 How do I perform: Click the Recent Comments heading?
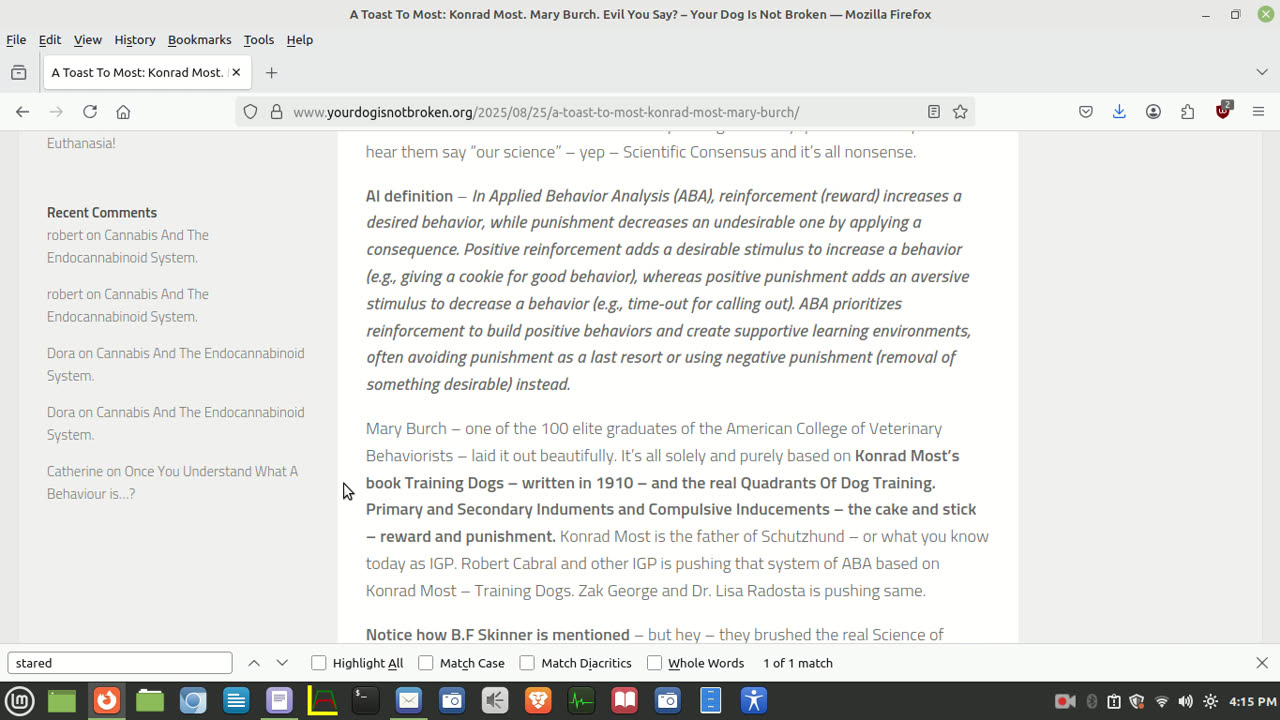click(x=102, y=212)
